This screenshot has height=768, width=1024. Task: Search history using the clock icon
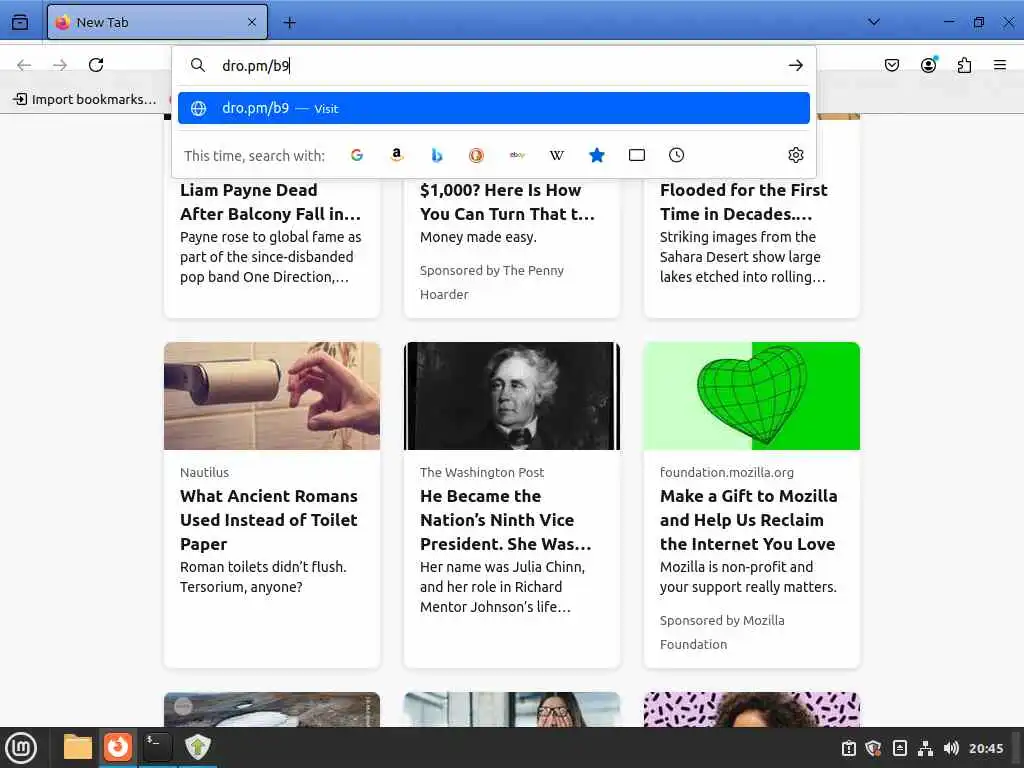coord(677,155)
